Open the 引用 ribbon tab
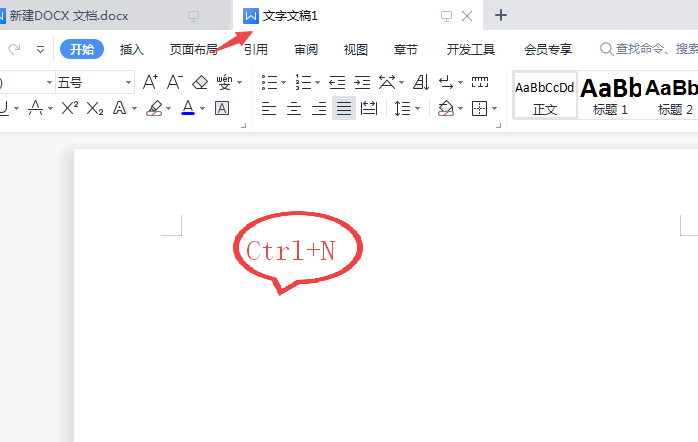This screenshot has width=698, height=442. [256, 49]
